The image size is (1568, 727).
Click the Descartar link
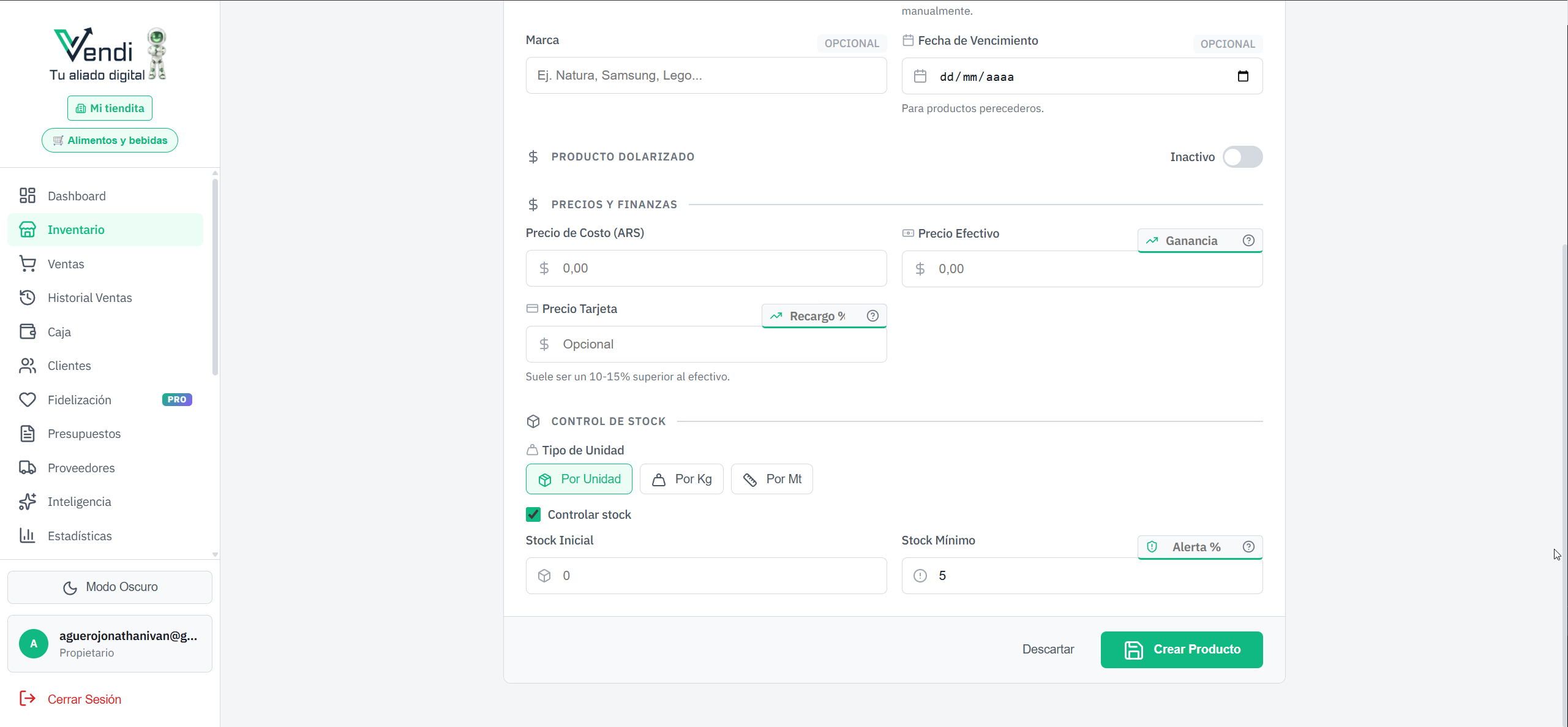[1048, 649]
